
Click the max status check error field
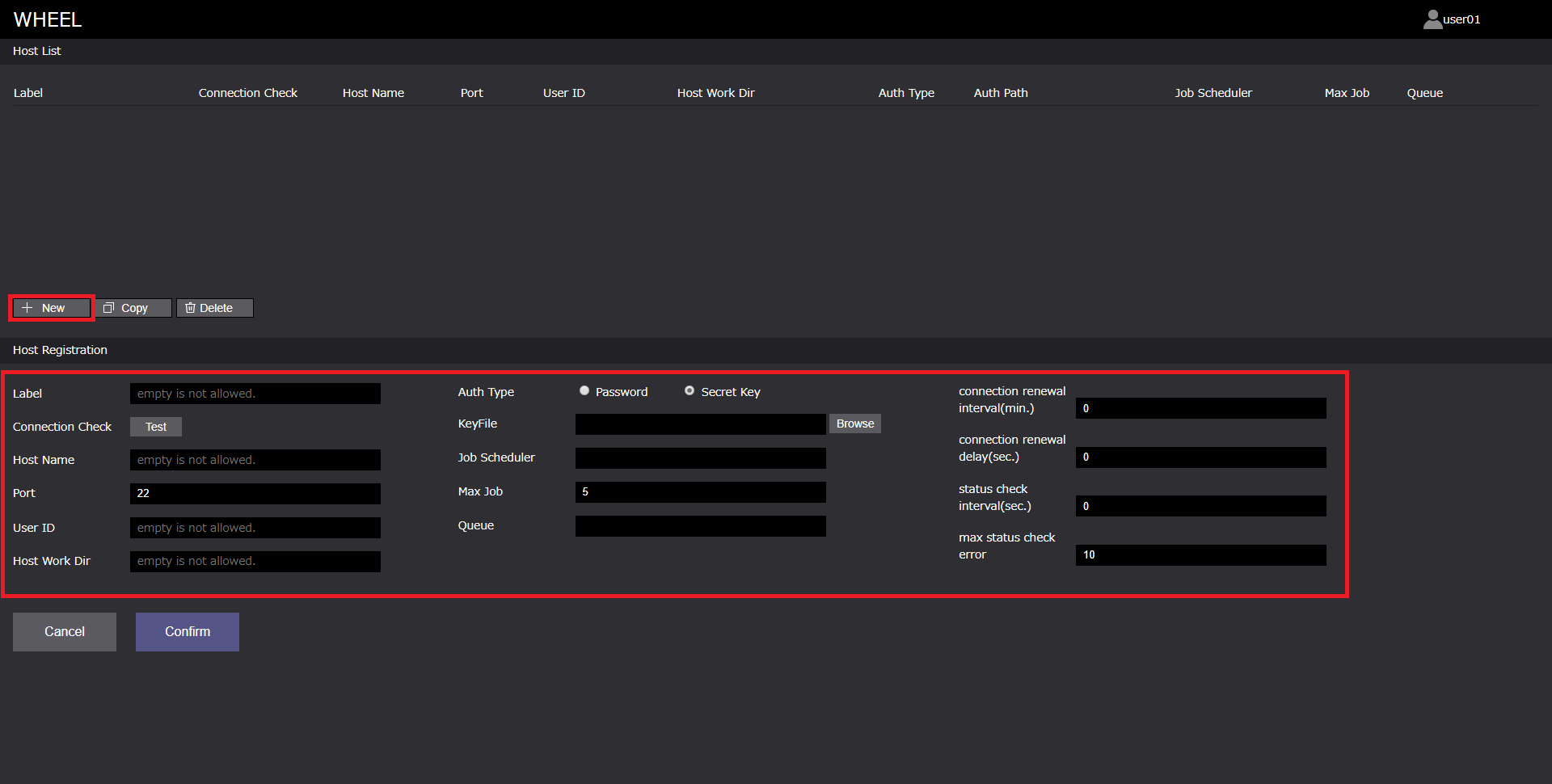point(1200,554)
